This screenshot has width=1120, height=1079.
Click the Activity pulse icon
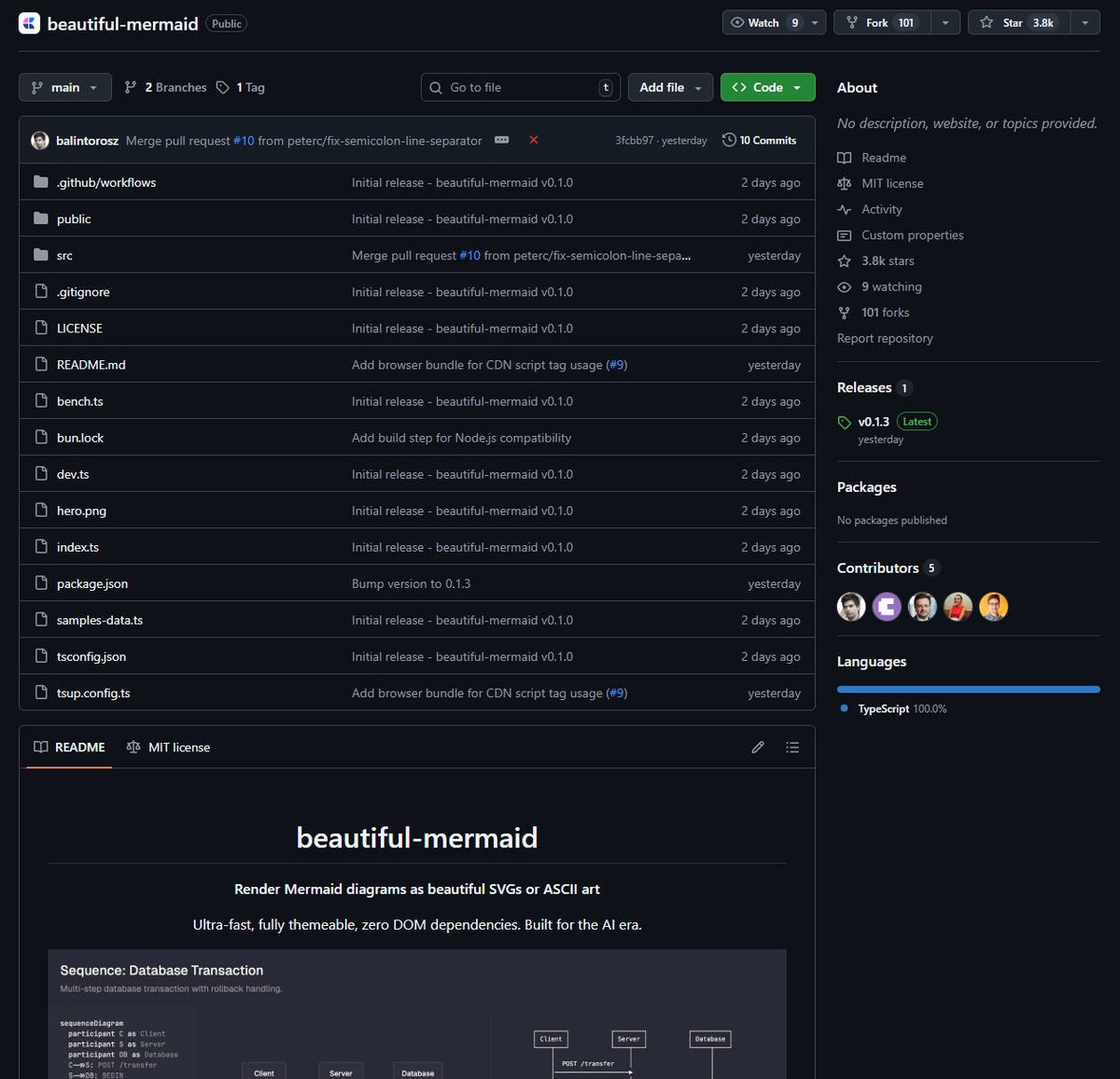coord(843,209)
